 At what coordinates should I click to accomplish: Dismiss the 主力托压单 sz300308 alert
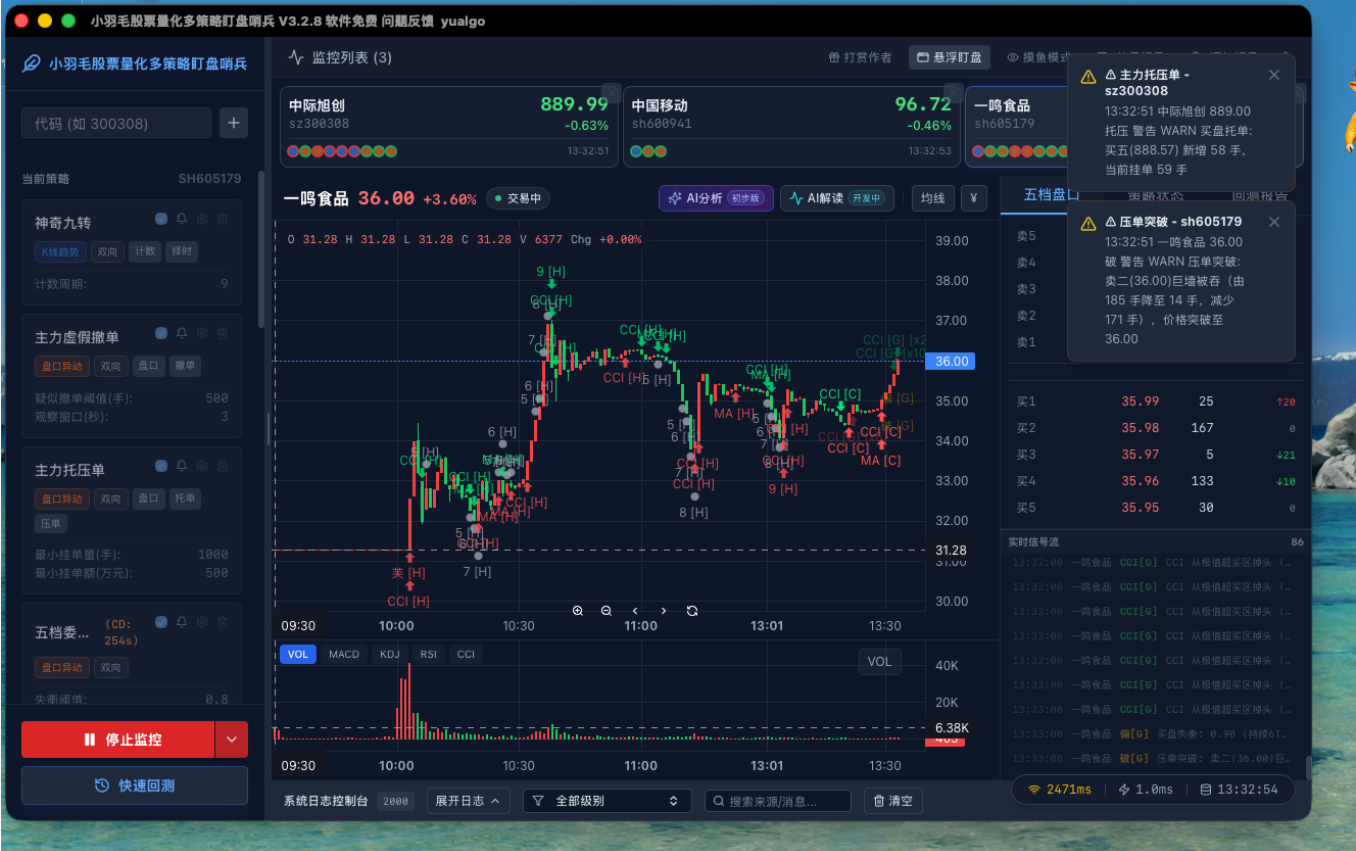[1274, 75]
